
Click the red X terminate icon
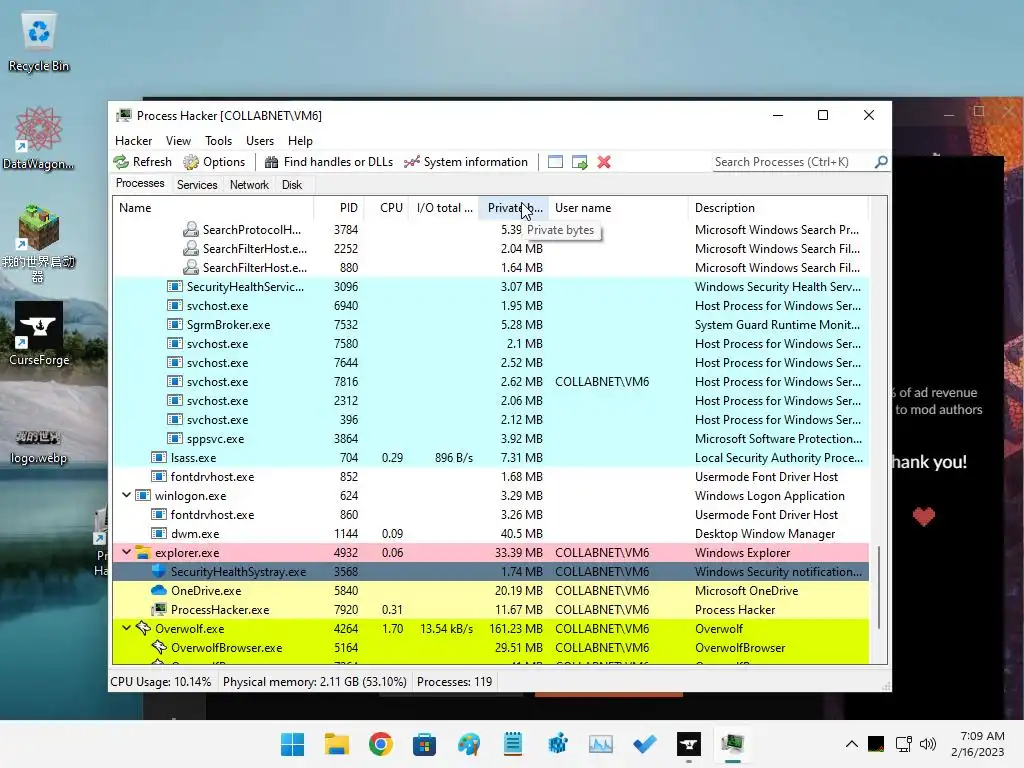(604, 162)
